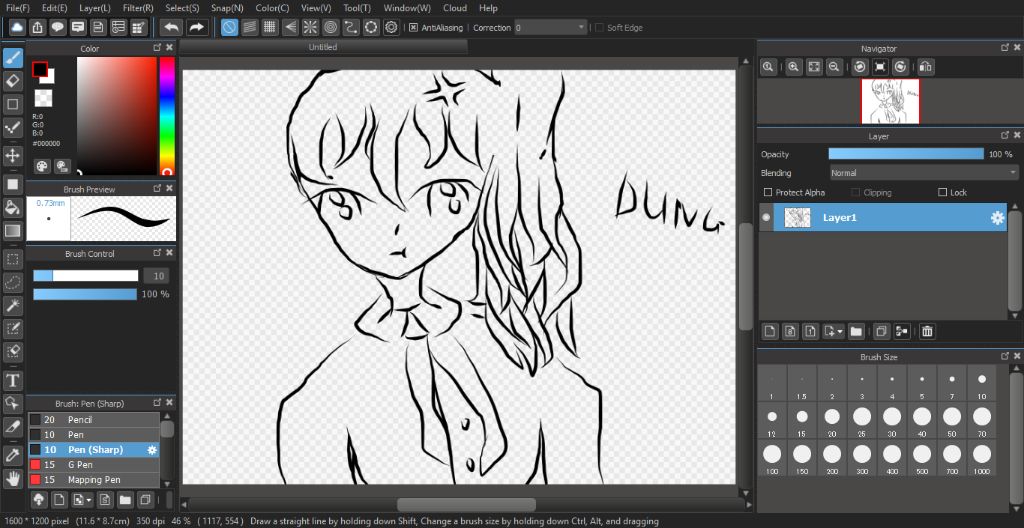This screenshot has height=528, width=1024.
Task: Select the Eyedropper tool
Action: click(13, 455)
